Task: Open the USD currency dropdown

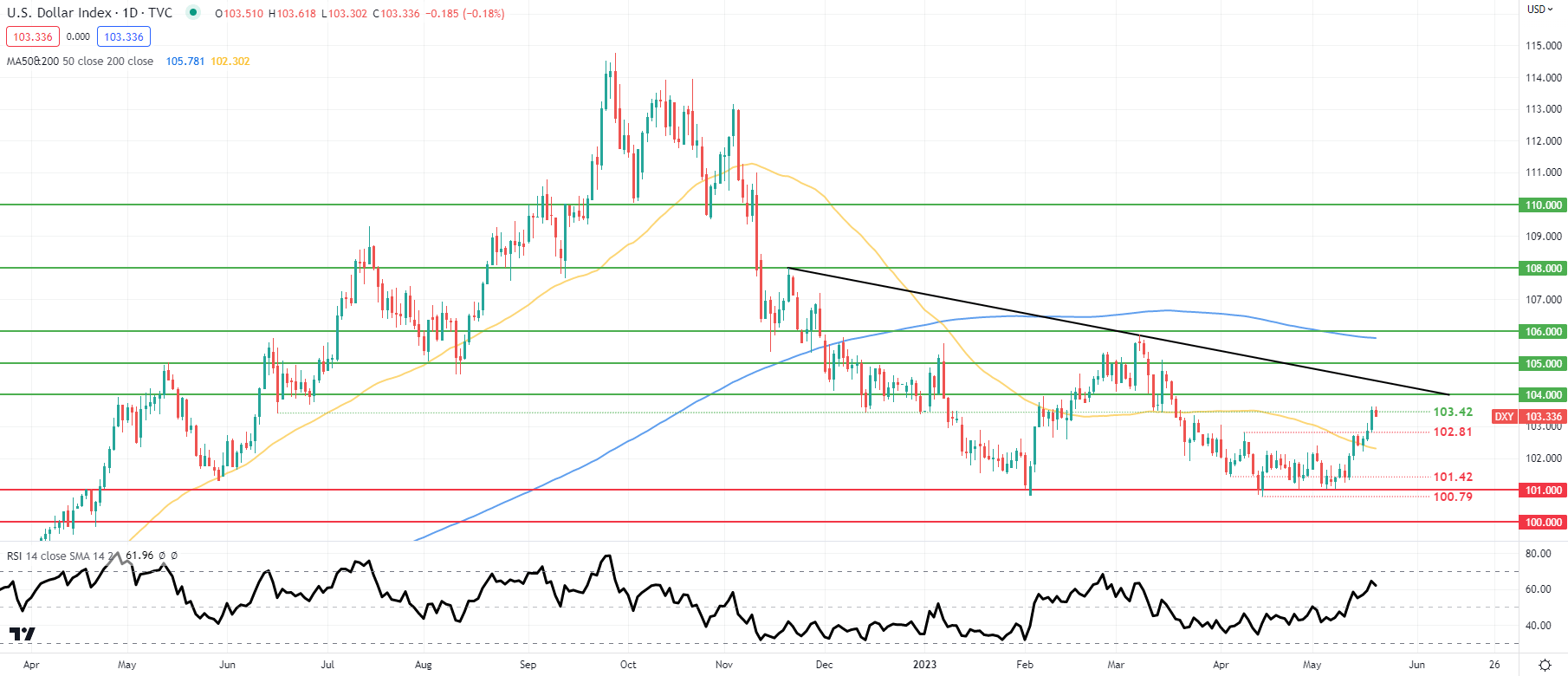Action: click(1541, 10)
